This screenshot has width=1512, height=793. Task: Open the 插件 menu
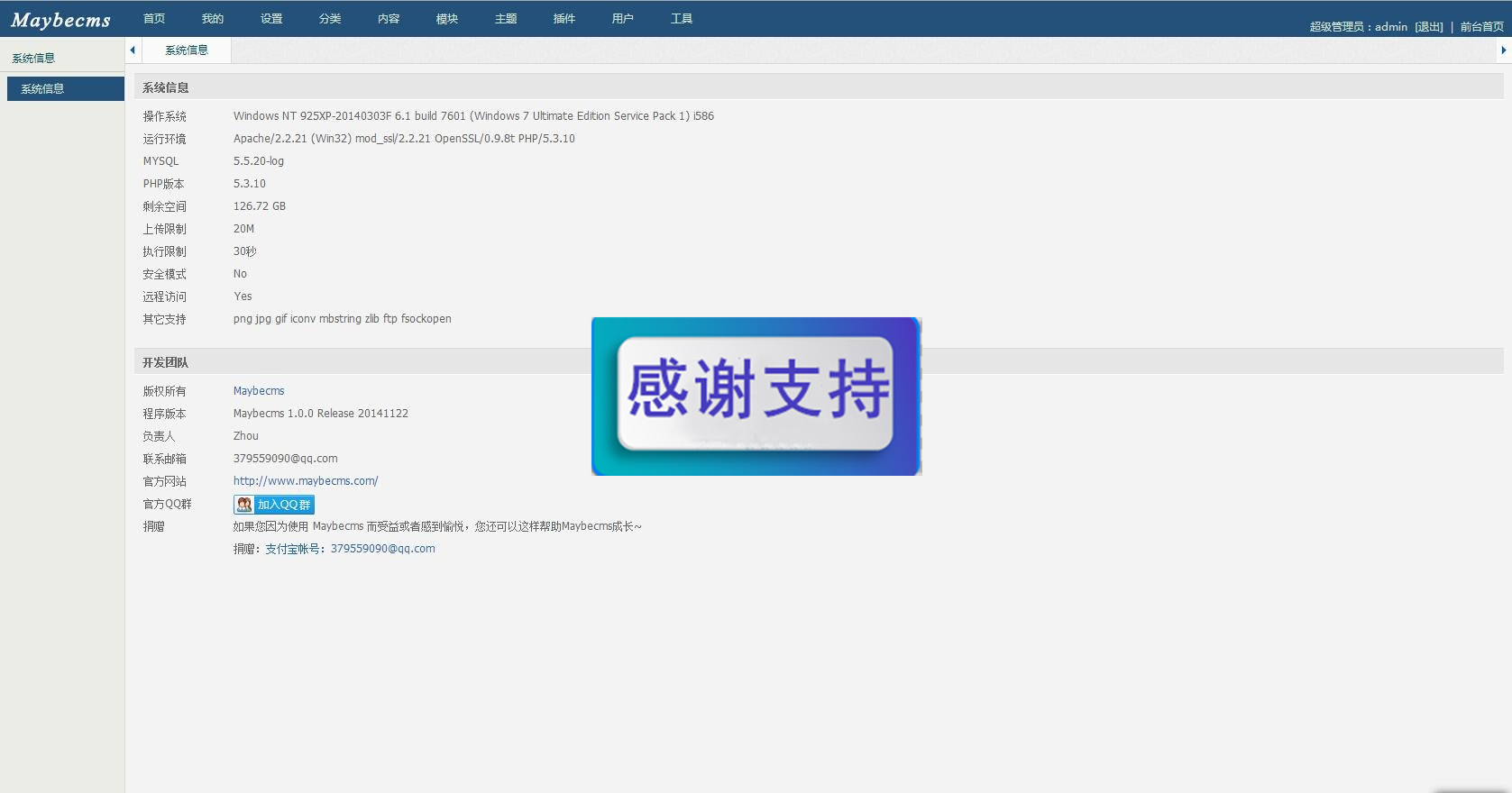pyautogui.click(x=564, y=19)
